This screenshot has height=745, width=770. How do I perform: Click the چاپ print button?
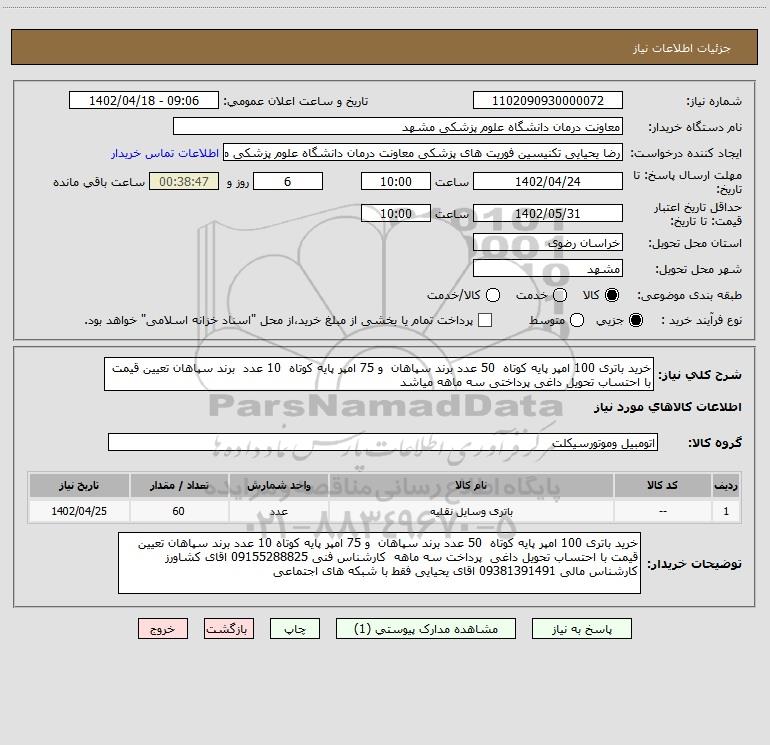[295, 629]
